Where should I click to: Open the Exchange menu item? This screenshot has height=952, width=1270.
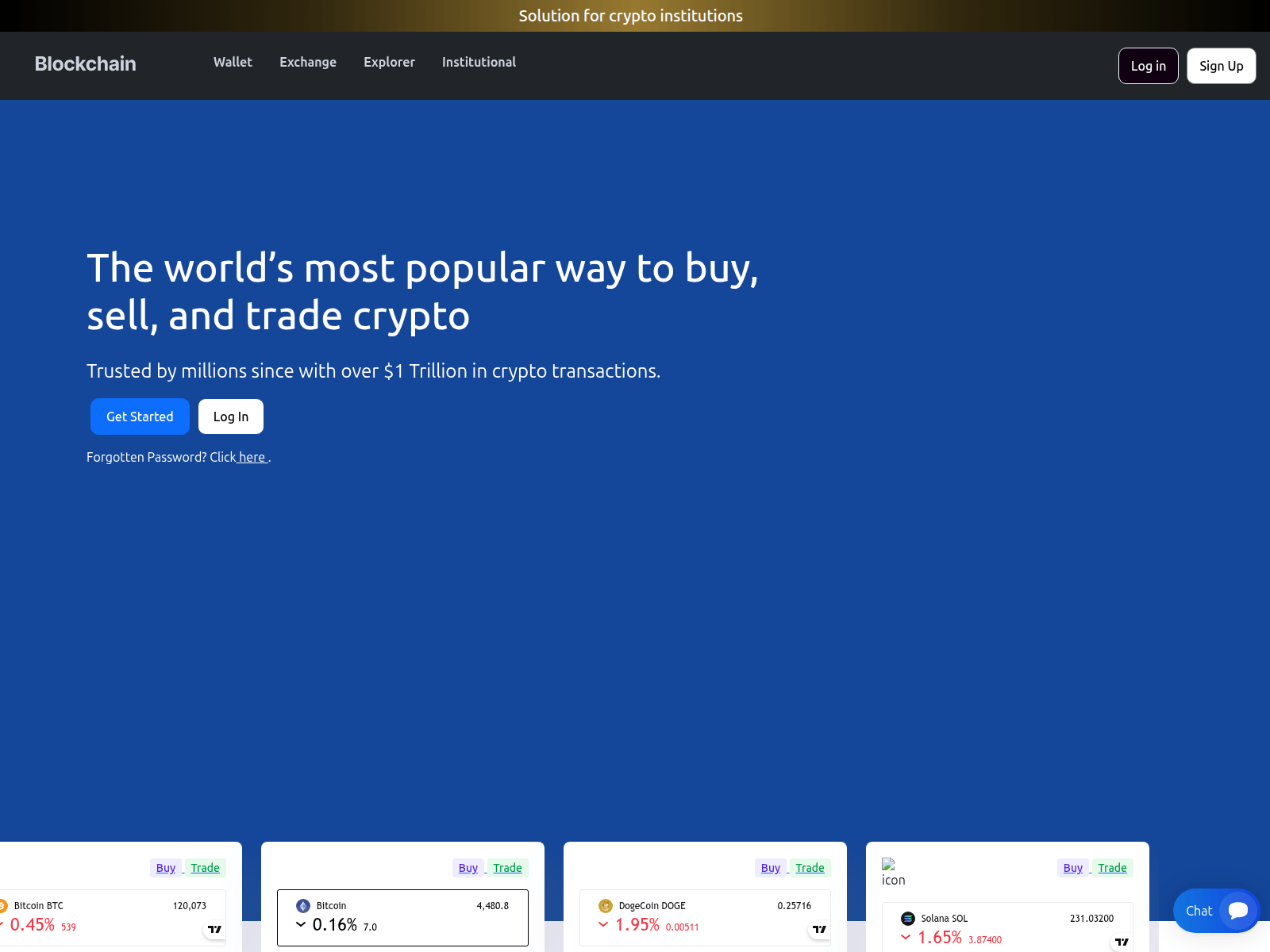click(308, 62)
